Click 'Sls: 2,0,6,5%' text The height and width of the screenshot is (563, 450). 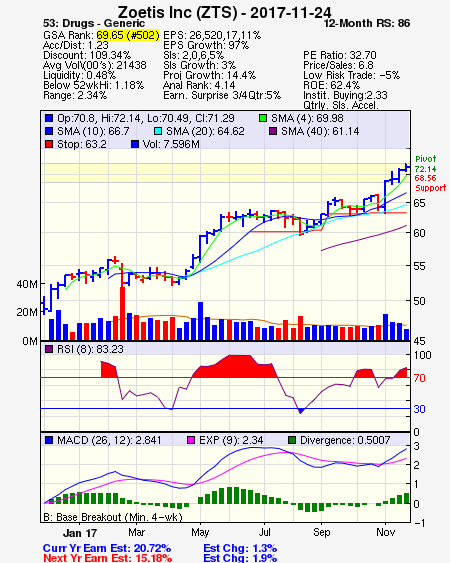click(x=193, y=55)
